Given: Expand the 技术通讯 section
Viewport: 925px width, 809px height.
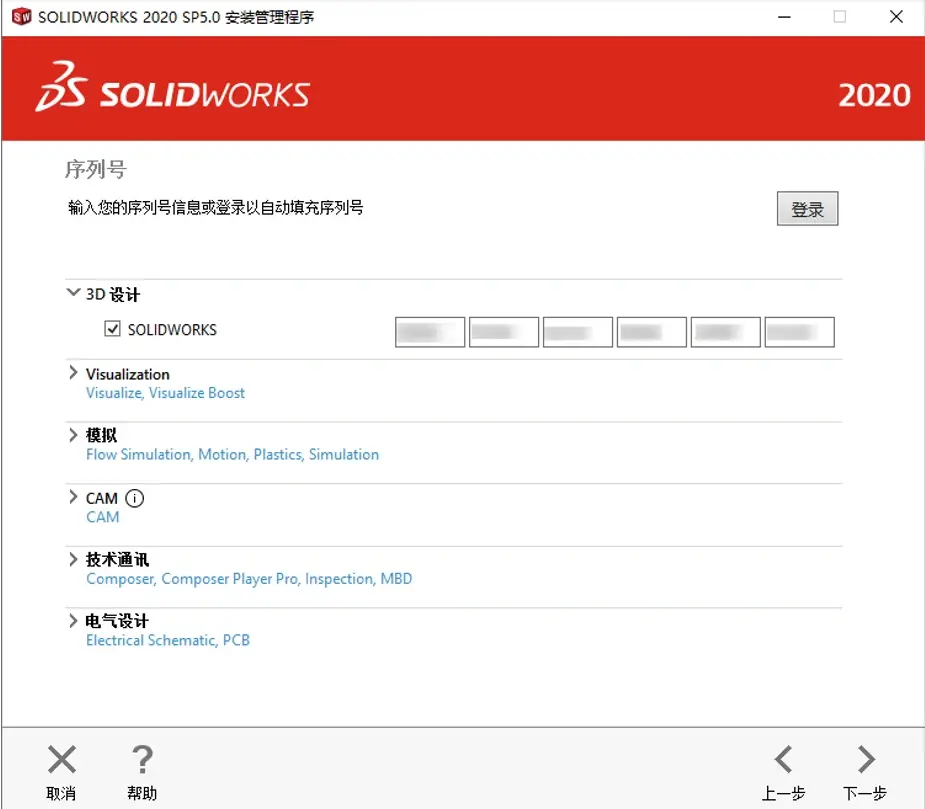Looking at the screenshot, I should click(73, 559).
